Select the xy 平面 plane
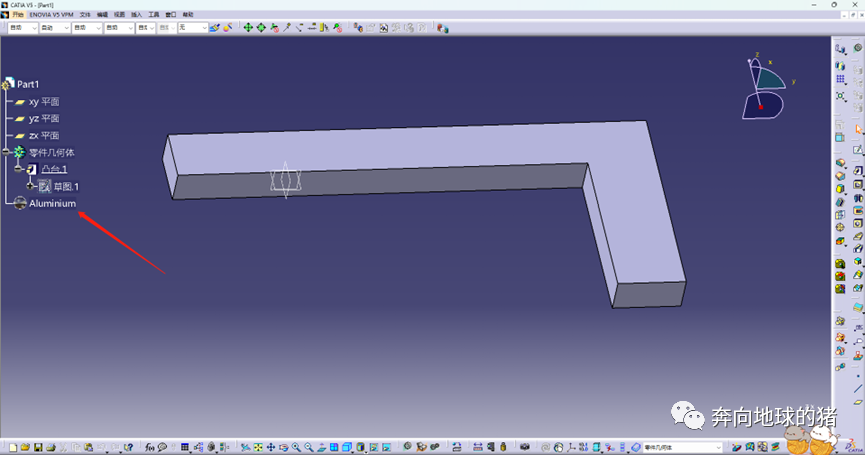This screenshot has height=455, width=865. click(x=44, y=102)
